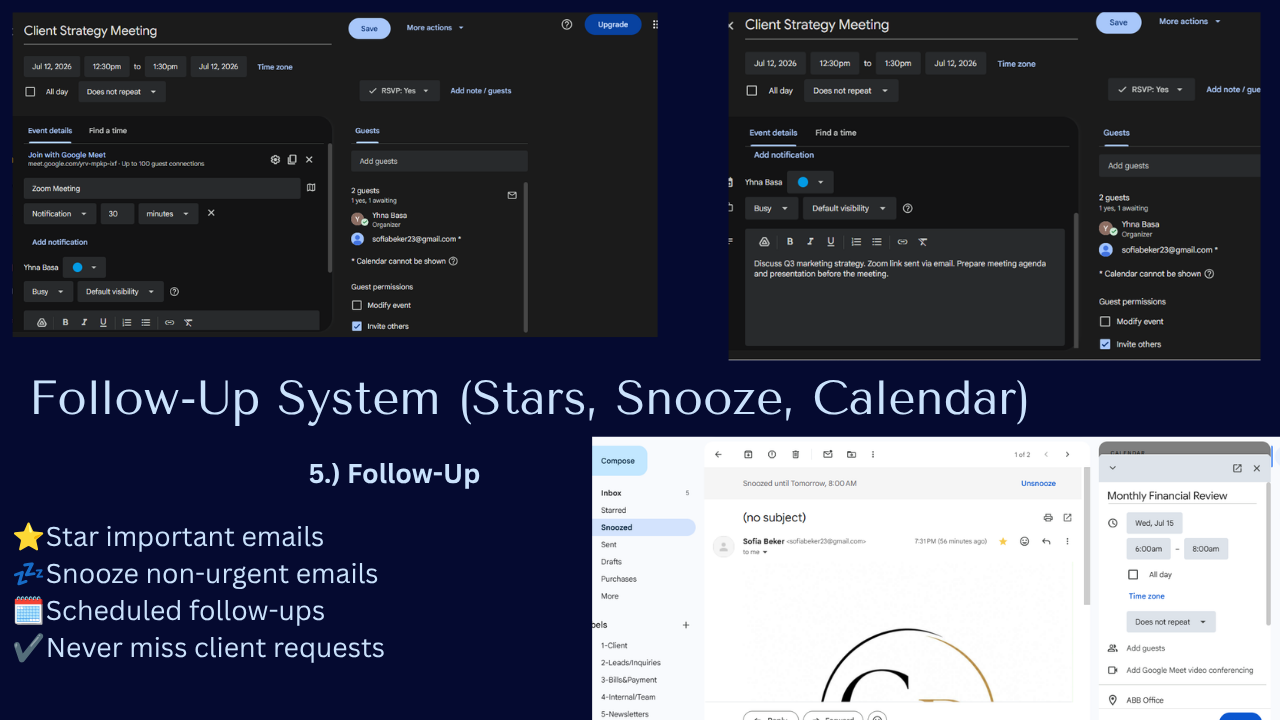Apply underline in left calendar description toolbar
Viewport: 1280px width, 720px height.
103,322
